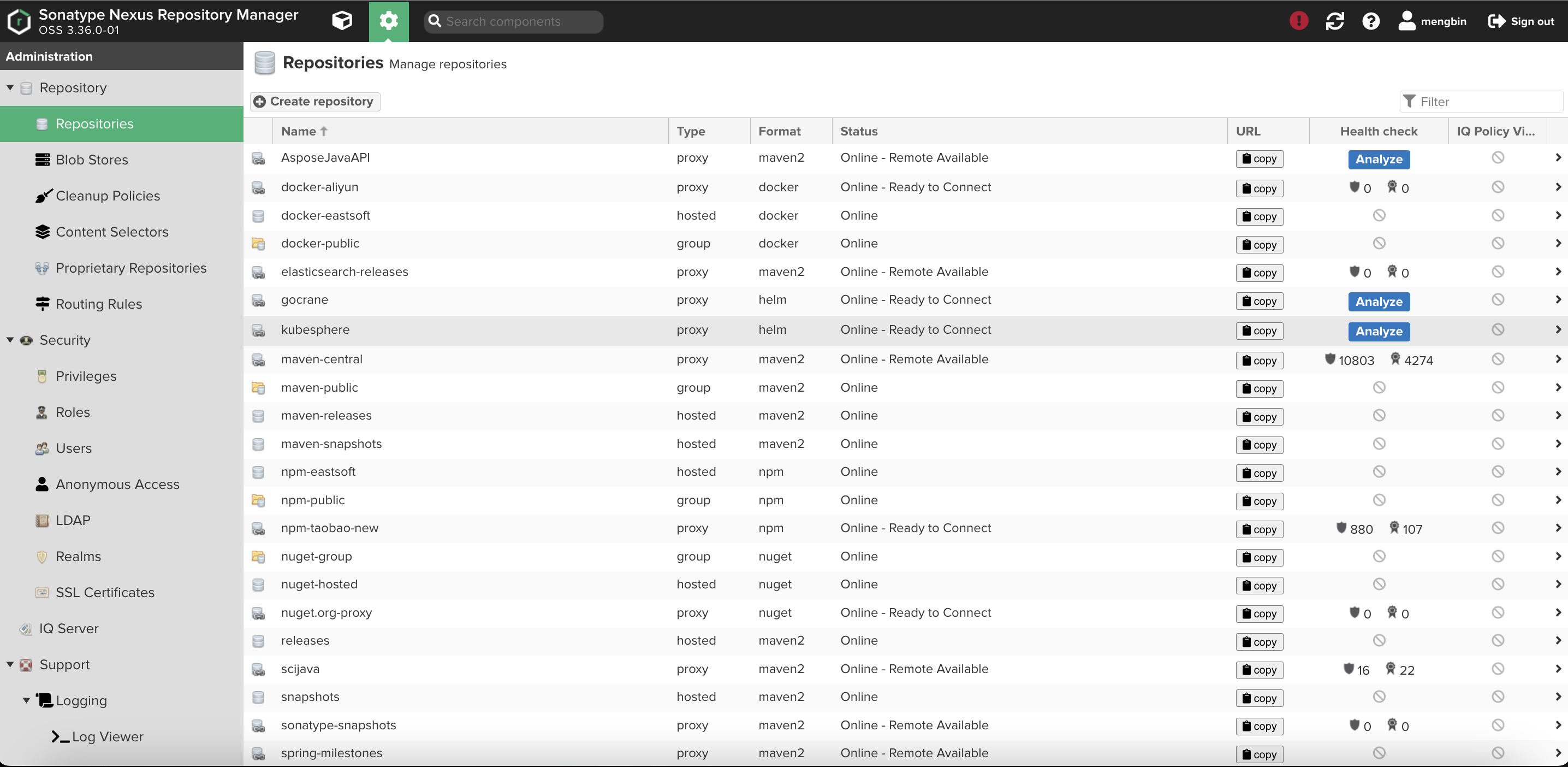Viewport: 1568px width, 767px height.
Task: Click the Sonatype Nexus logo icon
Action: [19, 21]
